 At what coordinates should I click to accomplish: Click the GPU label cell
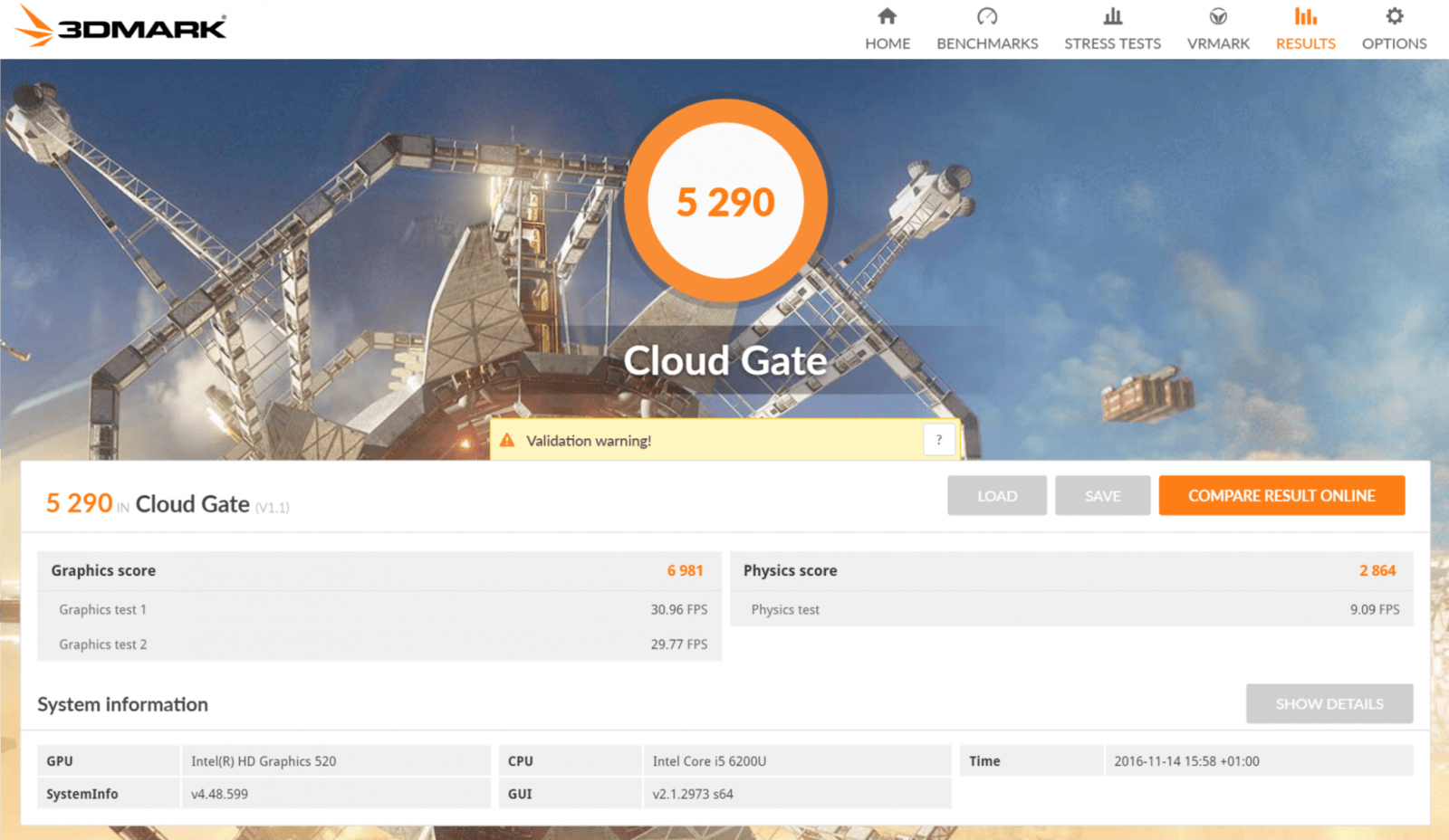coord(109,761)
